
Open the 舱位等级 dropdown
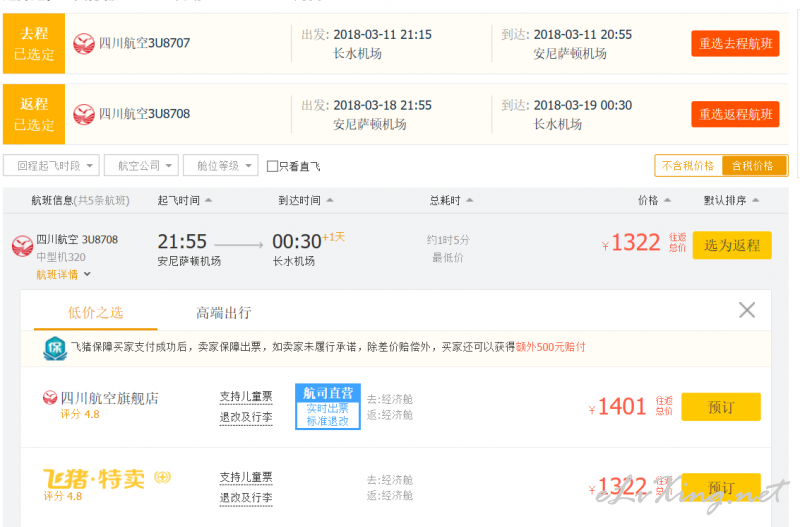(221, 166)
